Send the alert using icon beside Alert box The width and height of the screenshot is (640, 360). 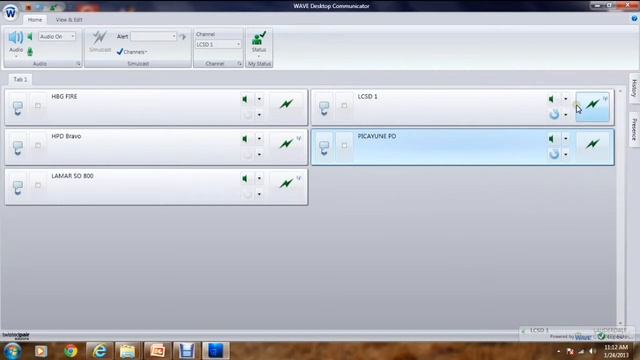[x=182, y=37]
